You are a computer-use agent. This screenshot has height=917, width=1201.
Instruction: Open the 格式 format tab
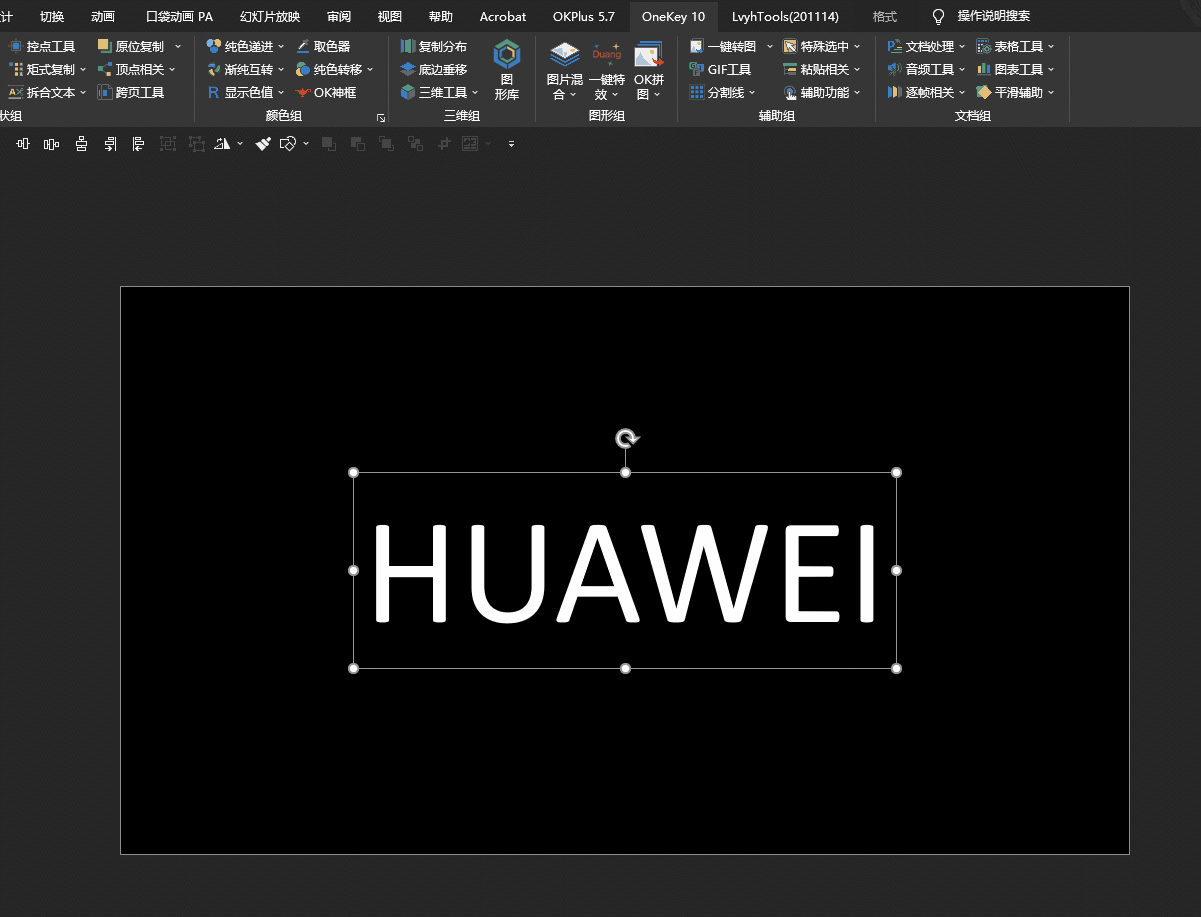[884, 16]
